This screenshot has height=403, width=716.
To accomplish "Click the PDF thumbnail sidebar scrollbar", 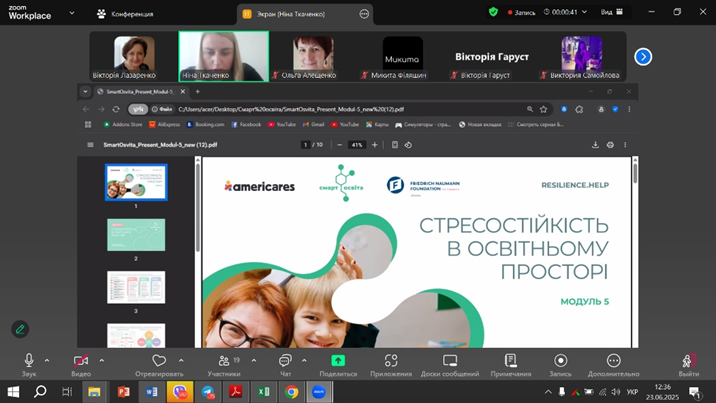I will tap(198, 207).
